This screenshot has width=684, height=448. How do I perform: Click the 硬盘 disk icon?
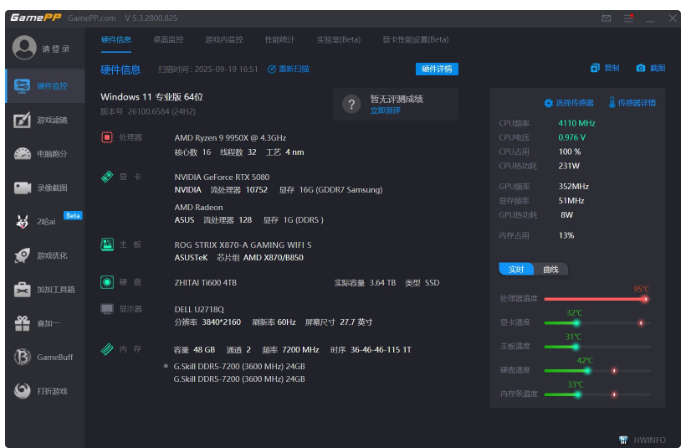pos(107,282)
